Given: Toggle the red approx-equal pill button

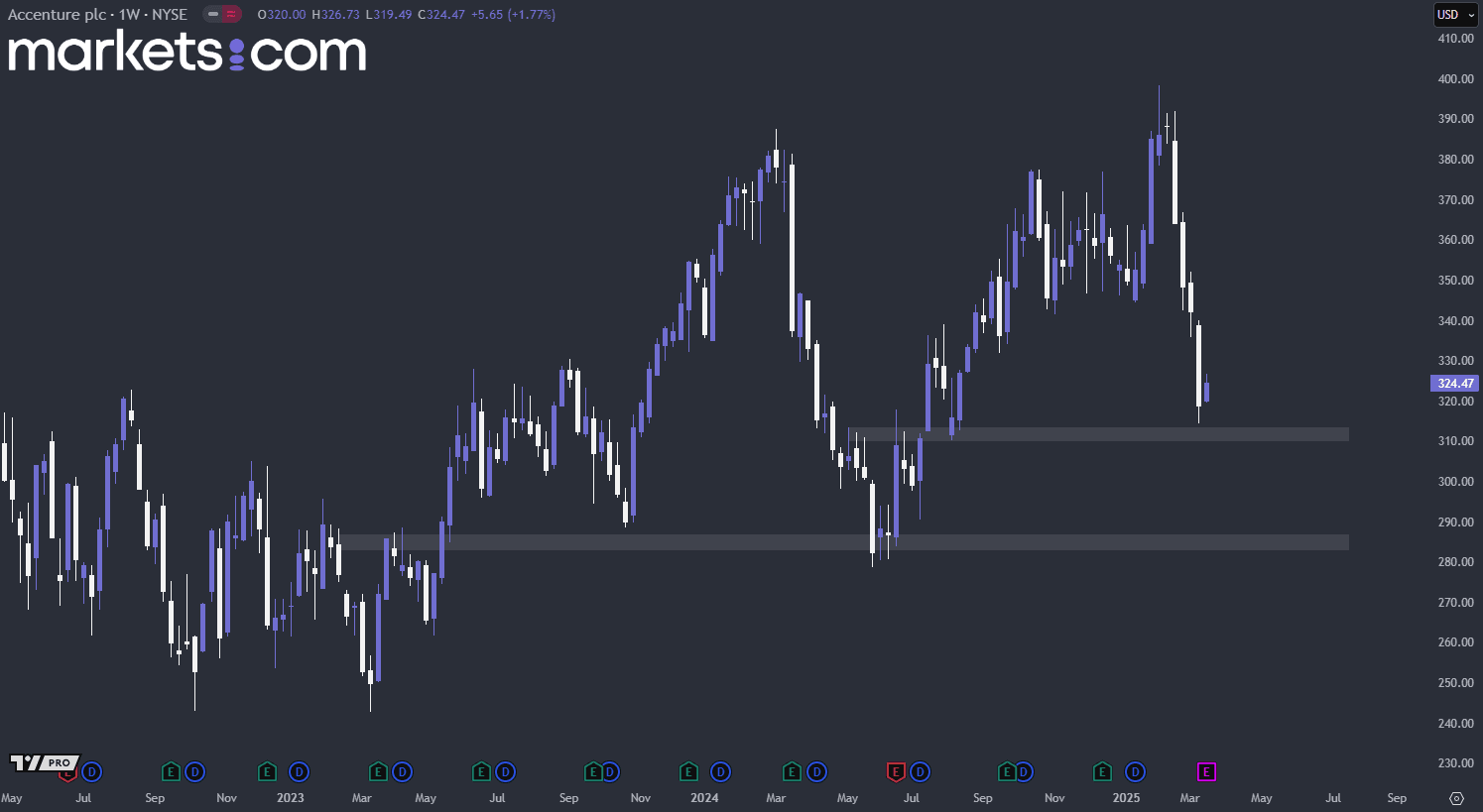Looking at the screenshot, I should 231,15.
